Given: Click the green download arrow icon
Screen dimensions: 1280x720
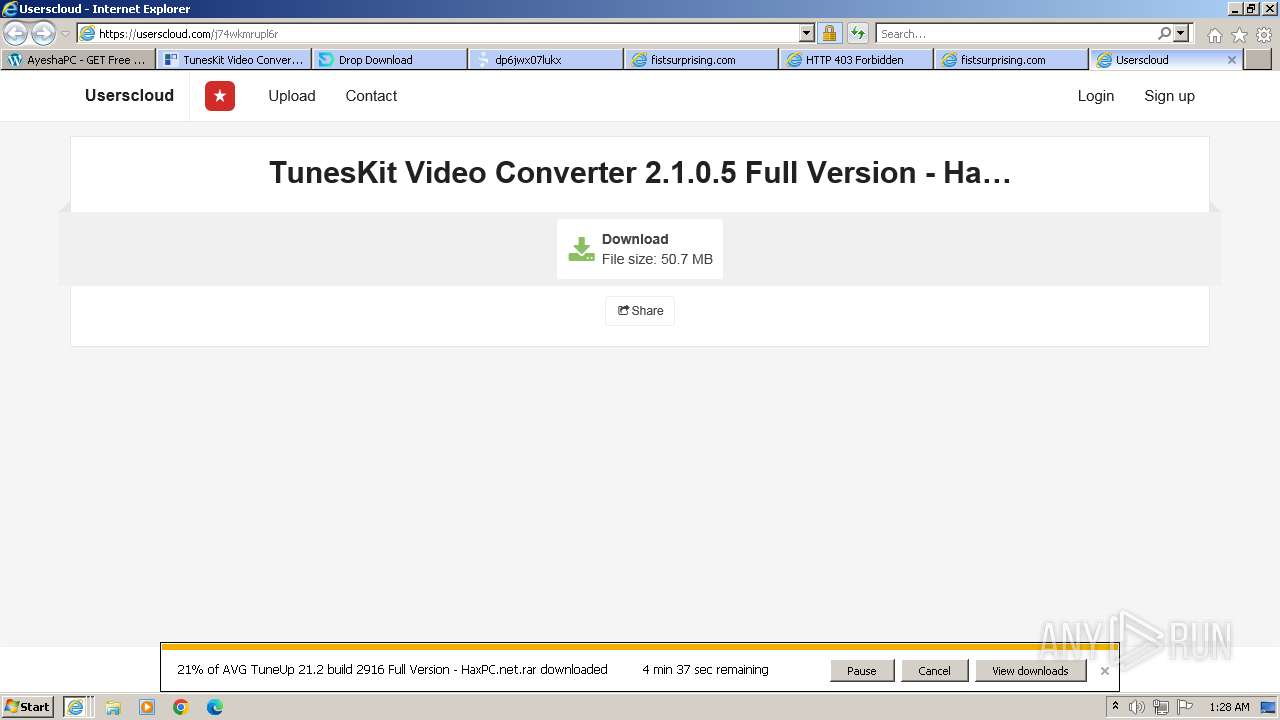Looking at the screenshot, I should (x=581, y=249).
